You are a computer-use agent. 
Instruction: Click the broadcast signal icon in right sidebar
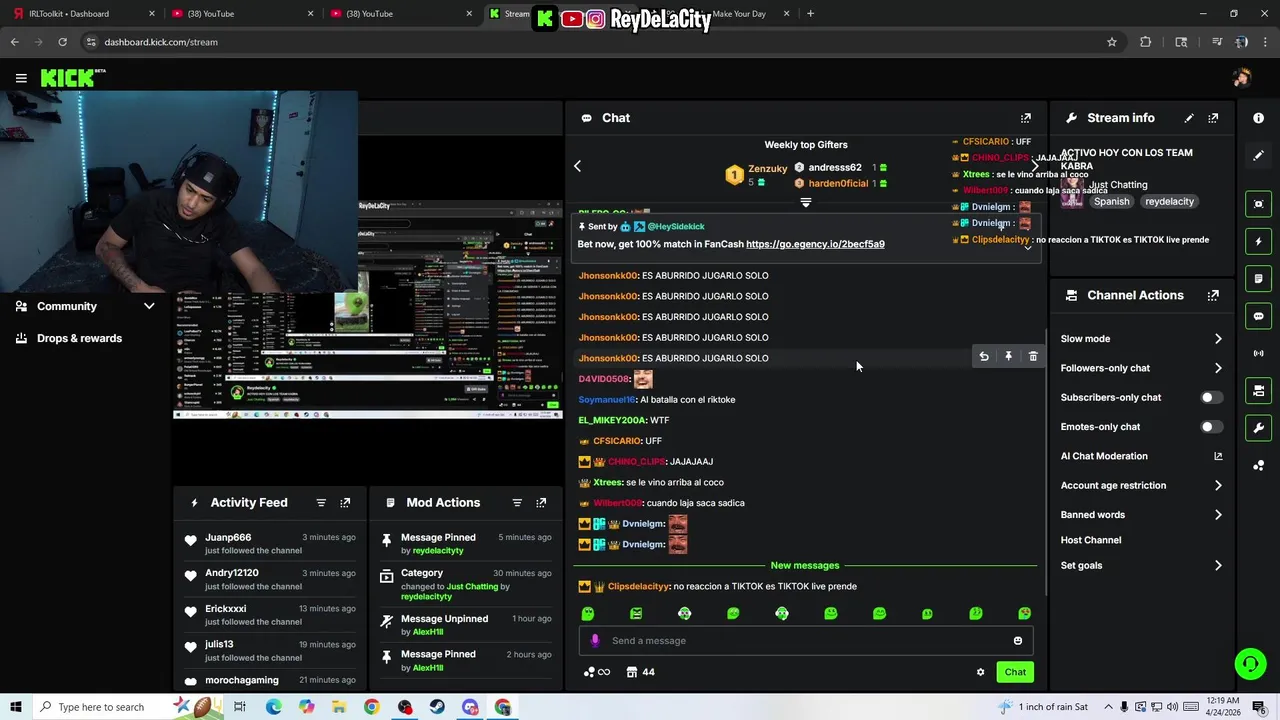point(1258,353)
